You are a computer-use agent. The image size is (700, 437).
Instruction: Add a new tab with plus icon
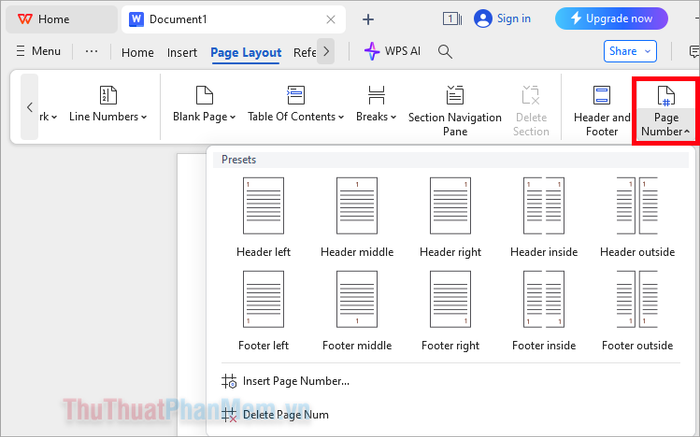(x=368, y=19)
